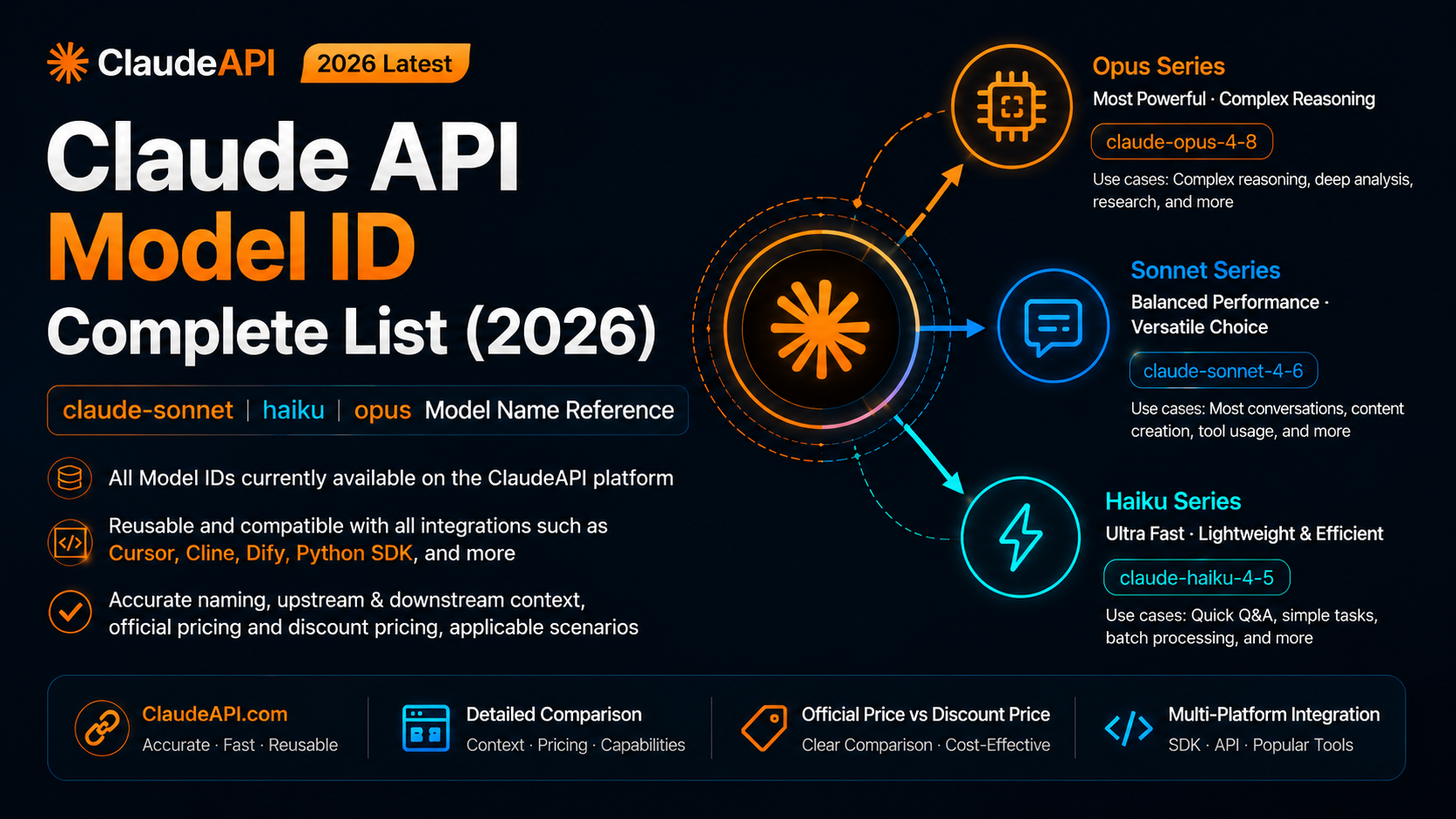
Task: Click the checkmark circle icon
Action: (70, 612)
